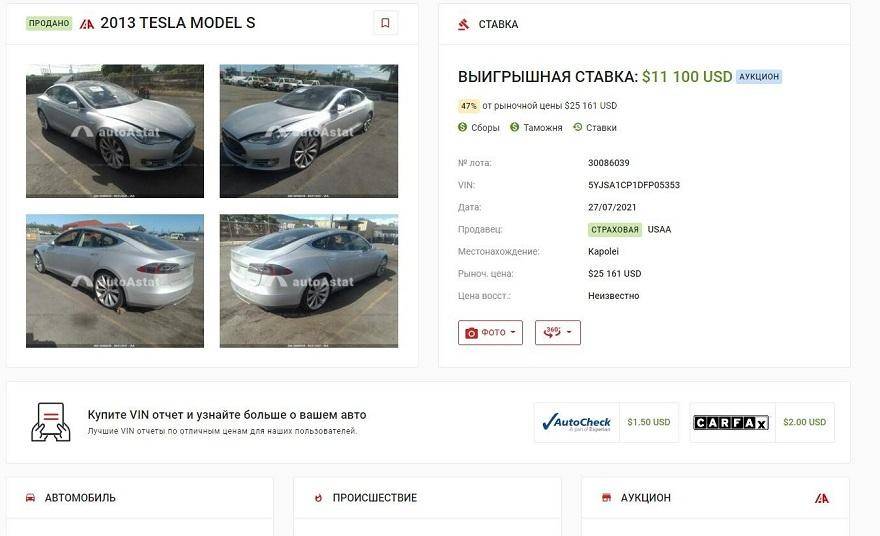
Task: Open the Фото dropdown
Action: click(490, 332)
